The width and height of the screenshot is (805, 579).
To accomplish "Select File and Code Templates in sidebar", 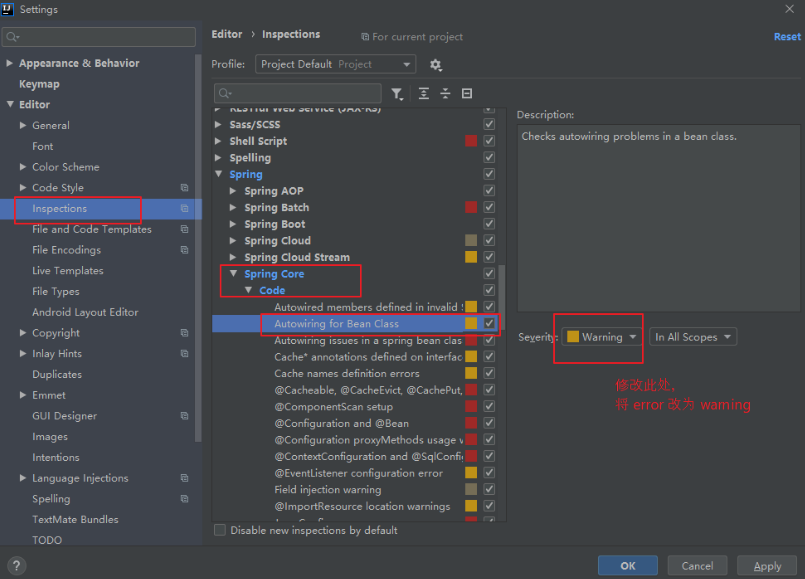I will 92,229.
